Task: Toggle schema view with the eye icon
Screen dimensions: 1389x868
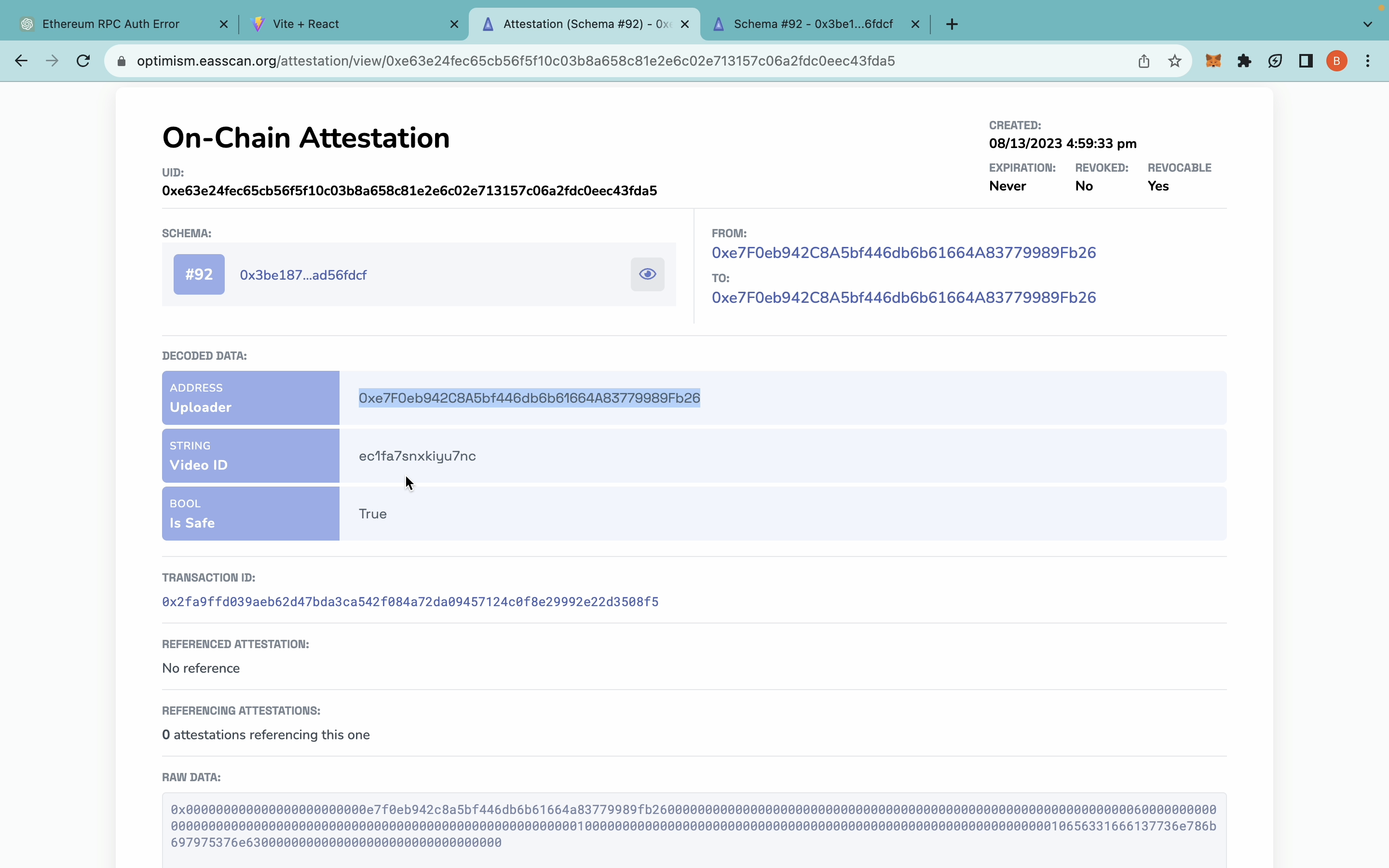Action: point(647,274)
